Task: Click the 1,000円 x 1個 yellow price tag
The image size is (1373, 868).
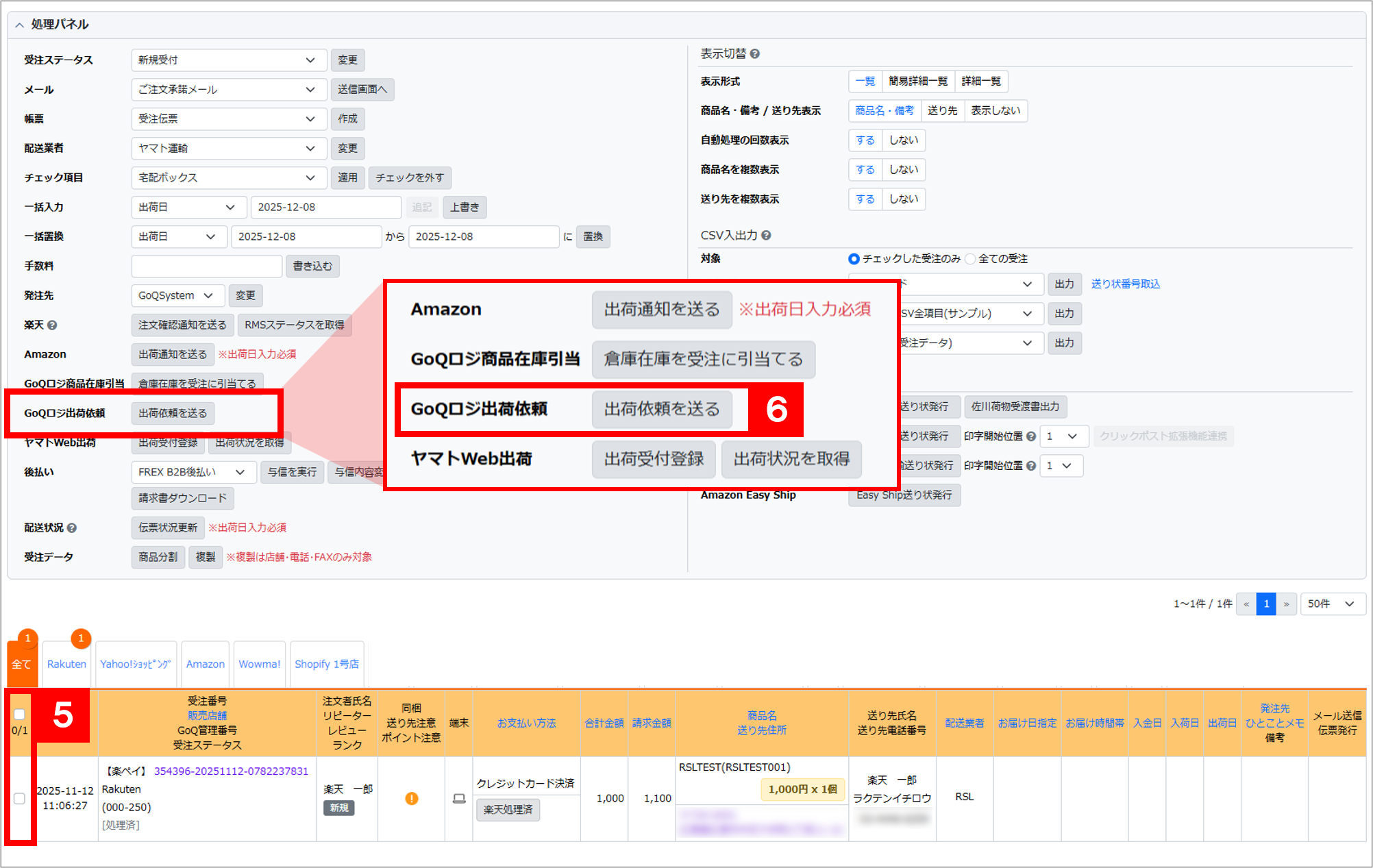Action: (802, 789)
